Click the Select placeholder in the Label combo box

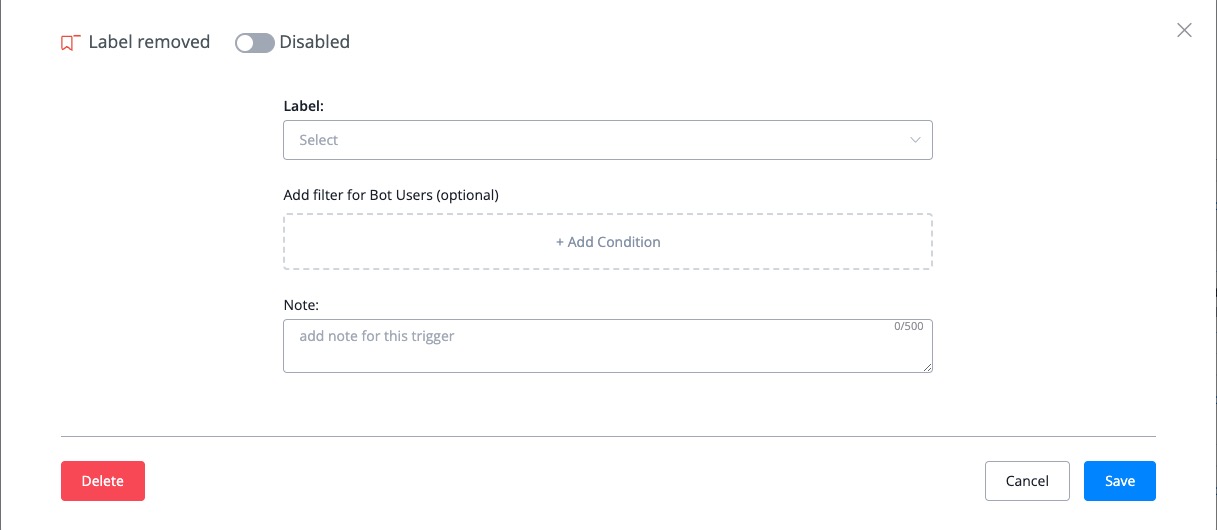pos(319,140)
